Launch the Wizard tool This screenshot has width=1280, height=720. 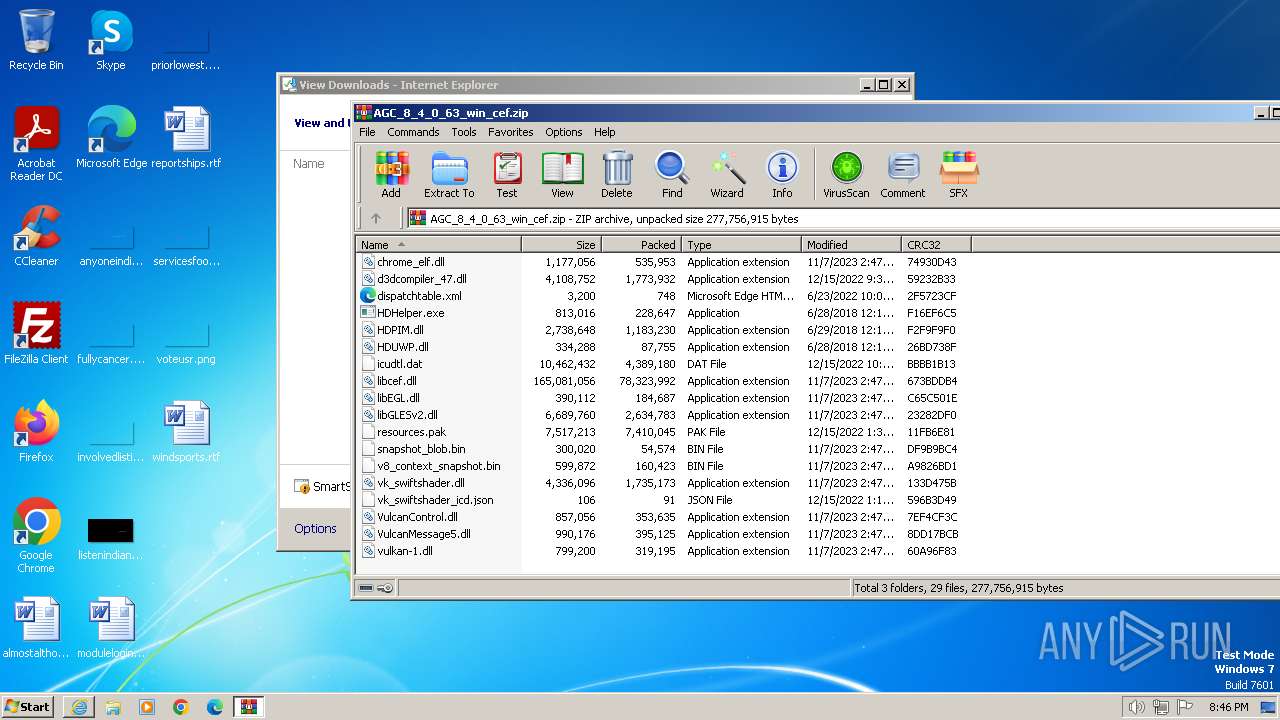727,174
